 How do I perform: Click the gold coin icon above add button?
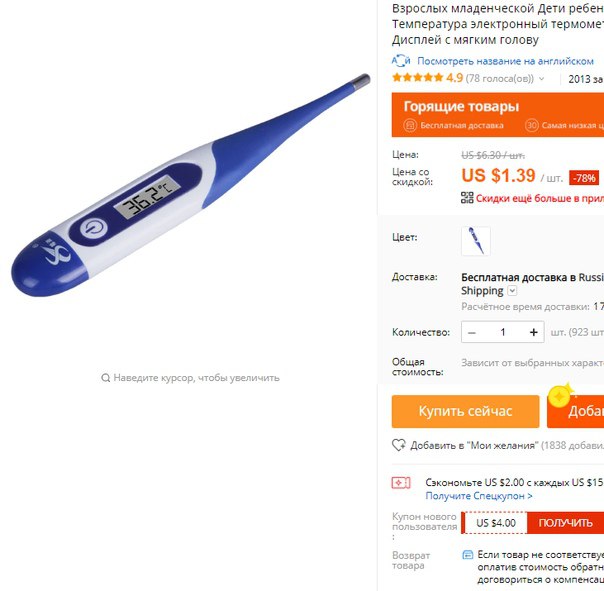pyautogui.click(x=560, y=395)
